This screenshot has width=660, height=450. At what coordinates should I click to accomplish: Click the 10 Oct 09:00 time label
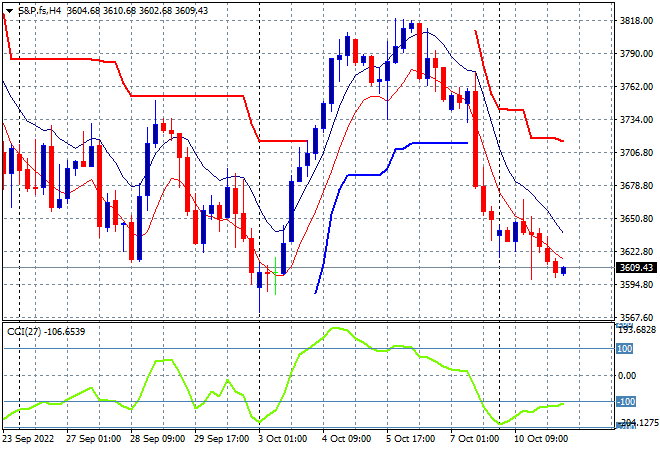click(541, 439)
